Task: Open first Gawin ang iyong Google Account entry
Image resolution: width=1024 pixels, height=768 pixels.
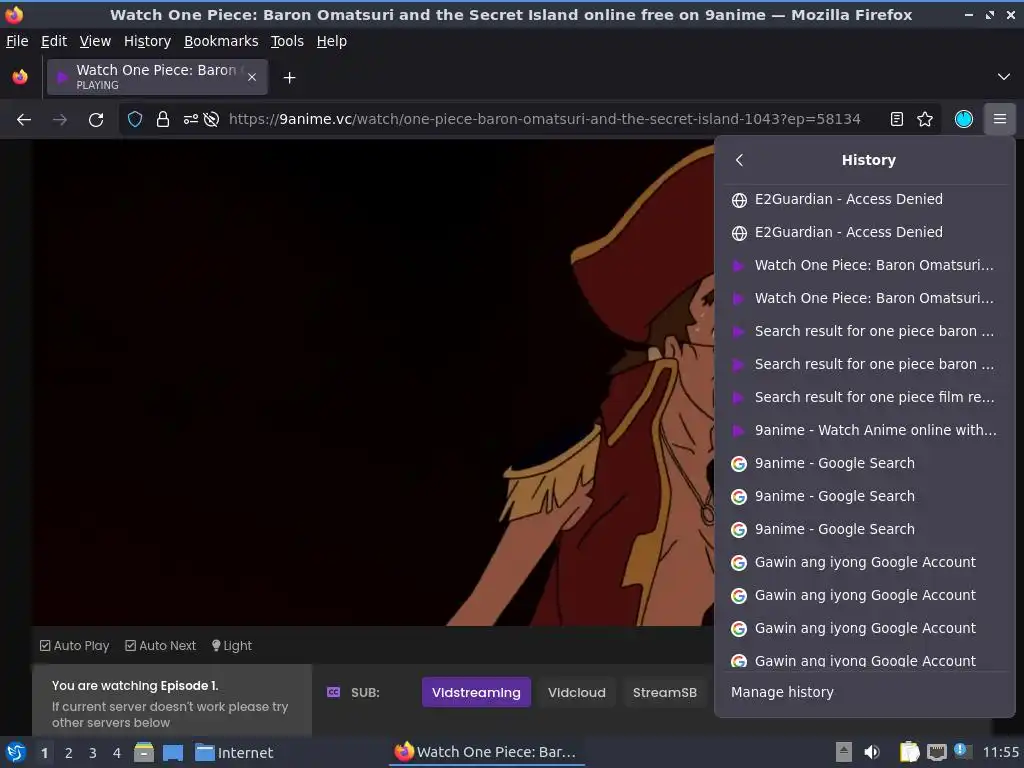Action: (x=866, y=562)
